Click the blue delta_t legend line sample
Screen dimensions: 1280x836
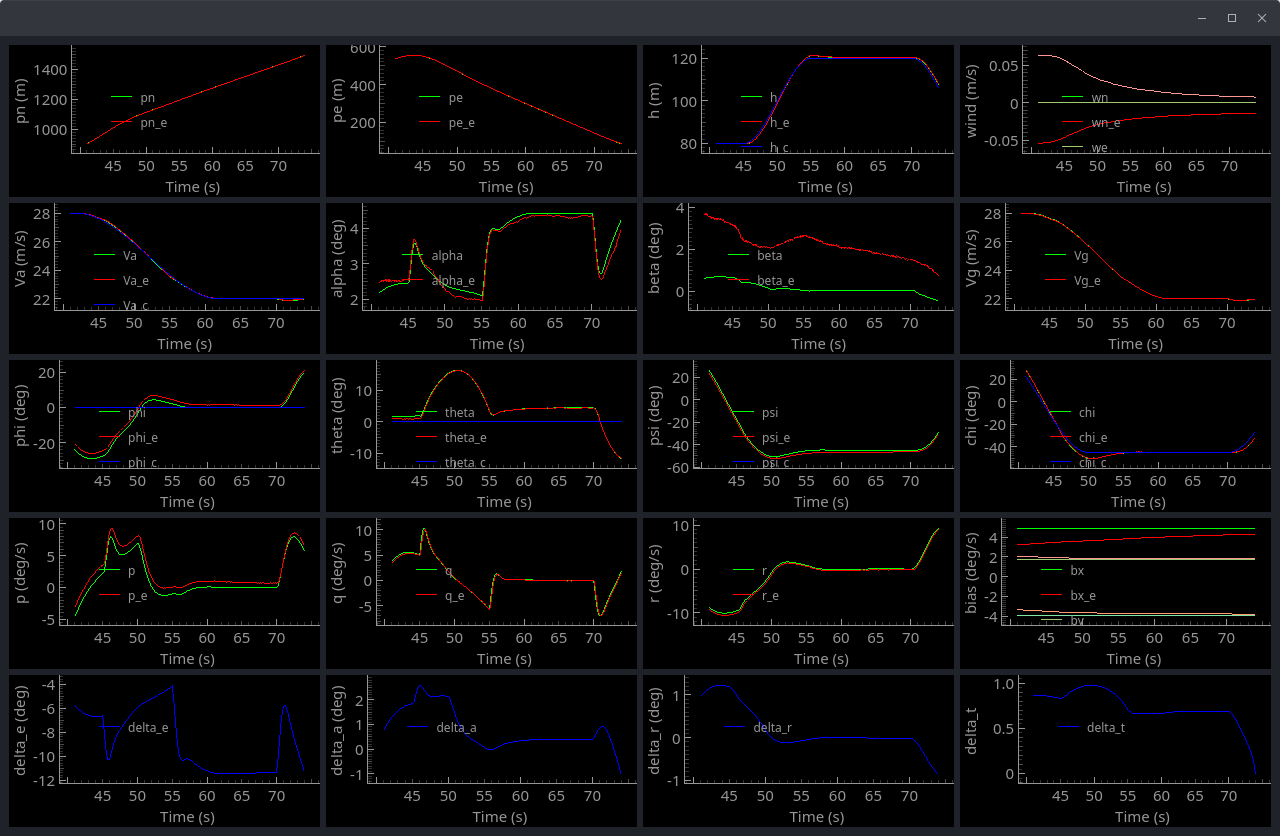[x=1068, y=728]
